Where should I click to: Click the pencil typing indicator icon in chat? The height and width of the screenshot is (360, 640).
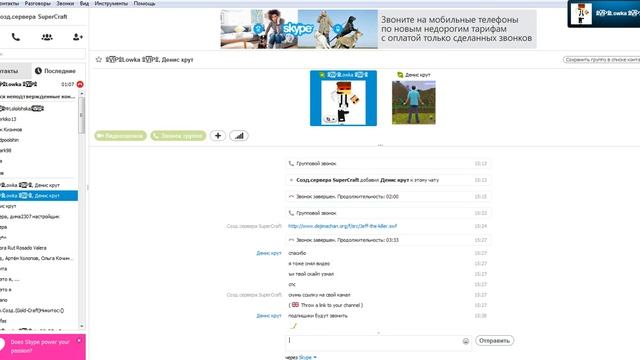point(292,326)
